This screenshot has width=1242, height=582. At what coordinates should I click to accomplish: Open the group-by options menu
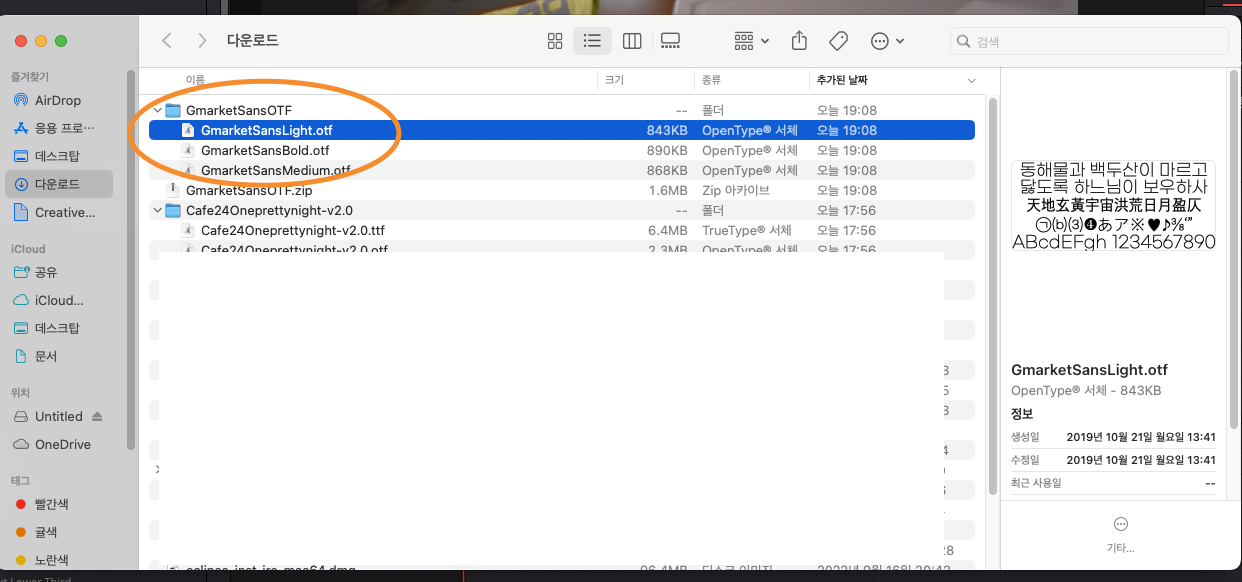click(x=752, y=41)
